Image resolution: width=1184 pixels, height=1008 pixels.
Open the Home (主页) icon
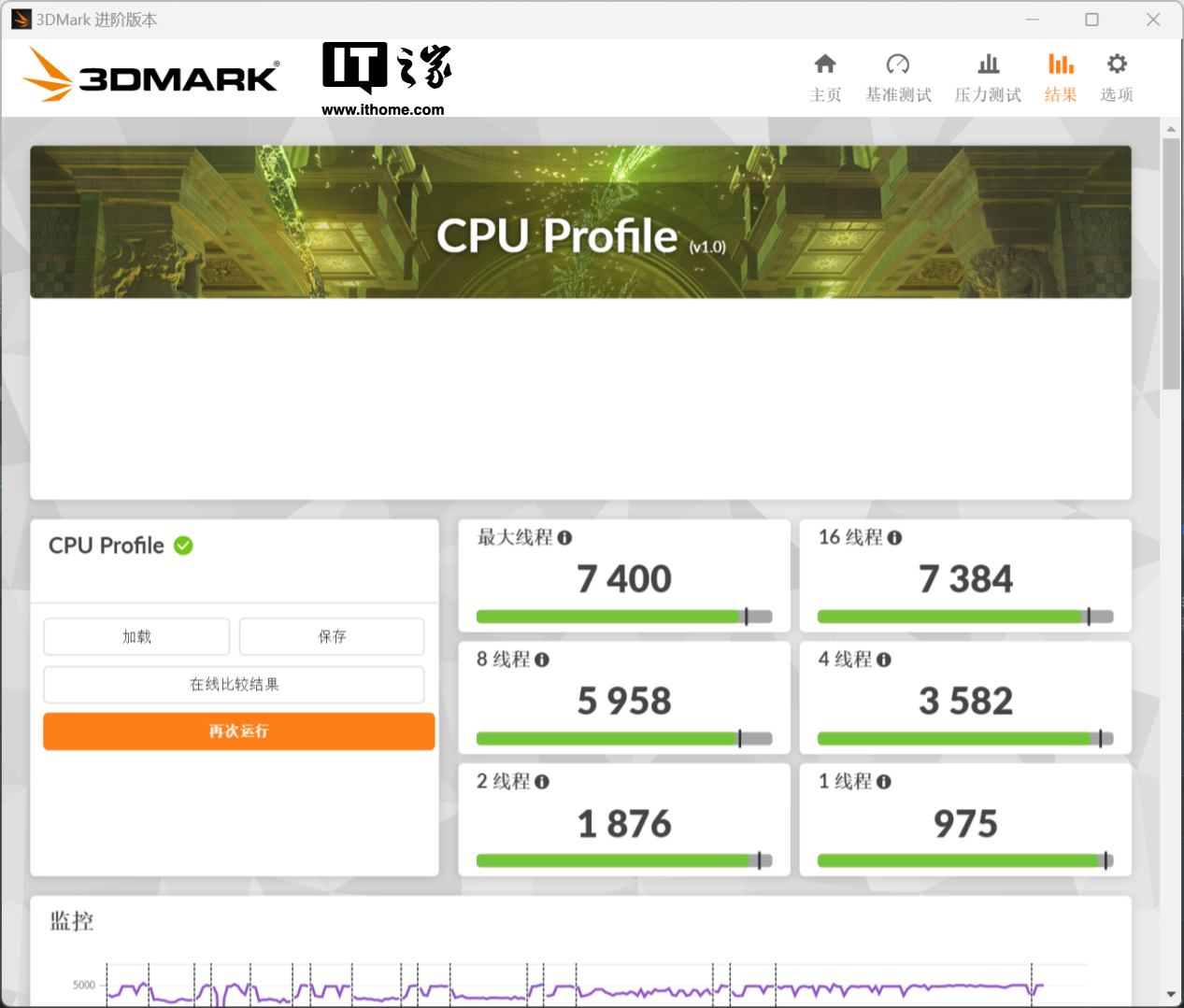(x=824, y=64)
